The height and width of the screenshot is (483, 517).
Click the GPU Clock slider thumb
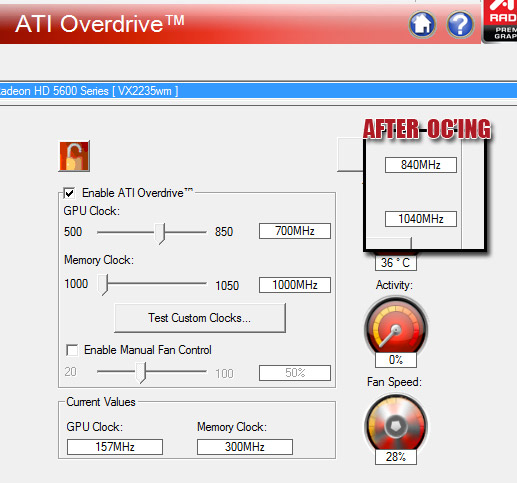[x=160, y=233]
